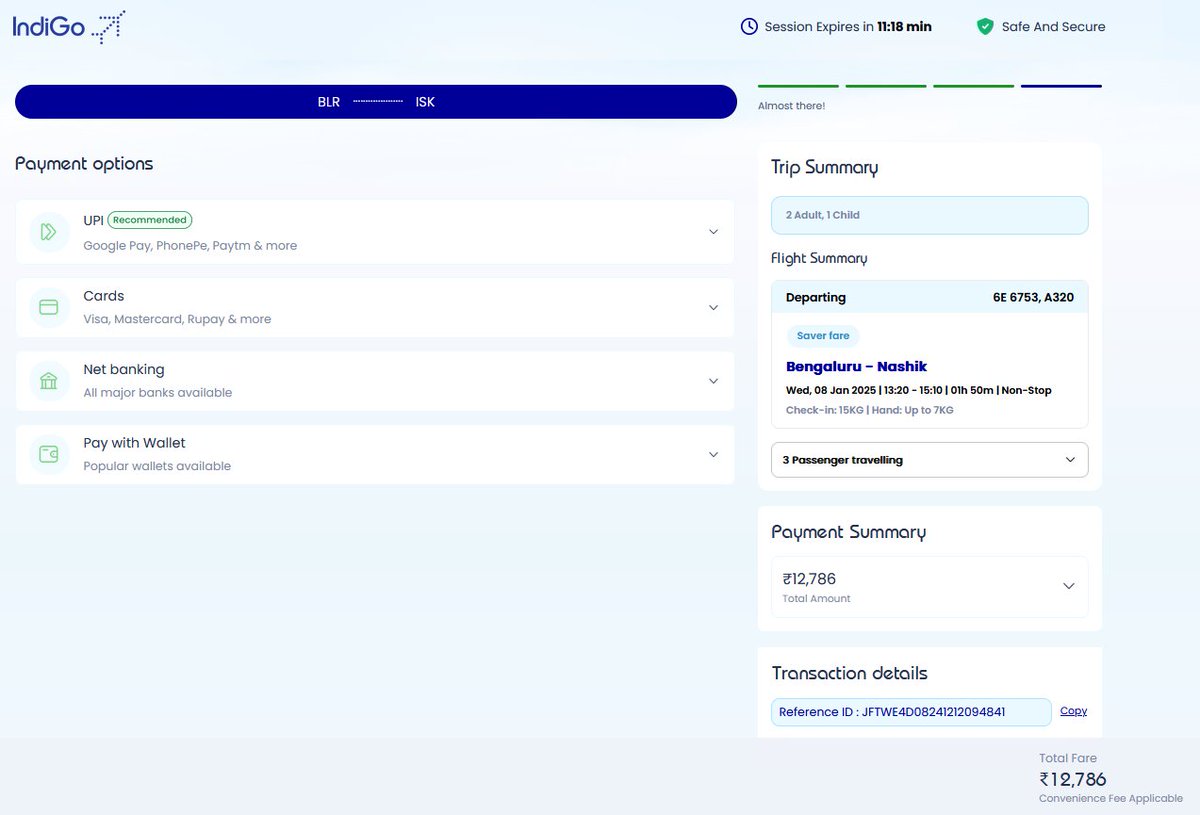Click the Pay with Wallet icon
The width and height of the screenshot is (1200, 815).
49,454
